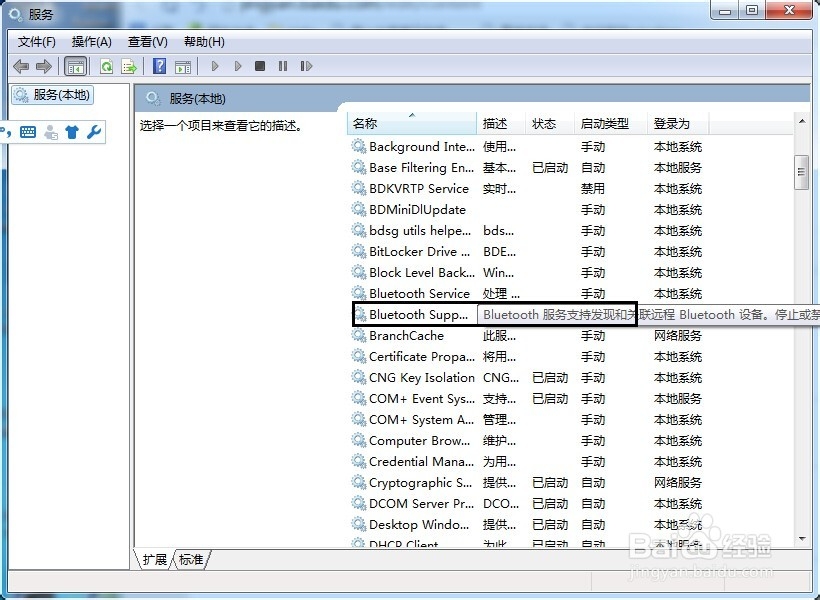The image size is (820, 600).
Task: Click the Restart Service icon
Action: 306,65
